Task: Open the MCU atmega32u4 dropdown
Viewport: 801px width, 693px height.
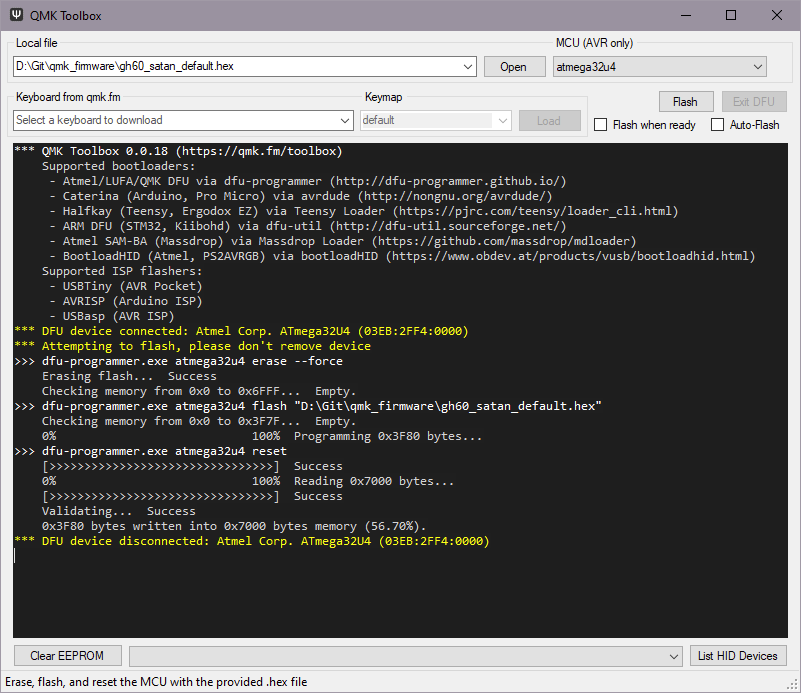Action: (x=758, y=67)
